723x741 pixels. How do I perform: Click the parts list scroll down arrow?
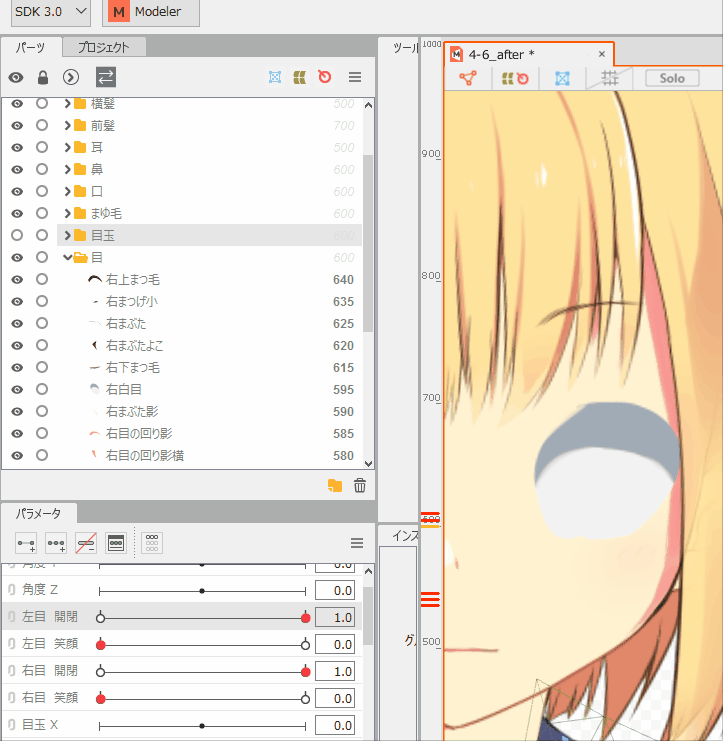coord(369,464)
